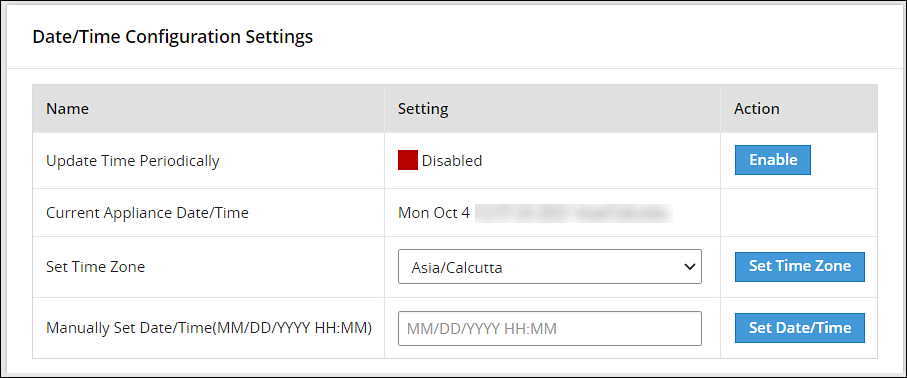Click the Name column header

pyautogui.click(x=68, y=109)
